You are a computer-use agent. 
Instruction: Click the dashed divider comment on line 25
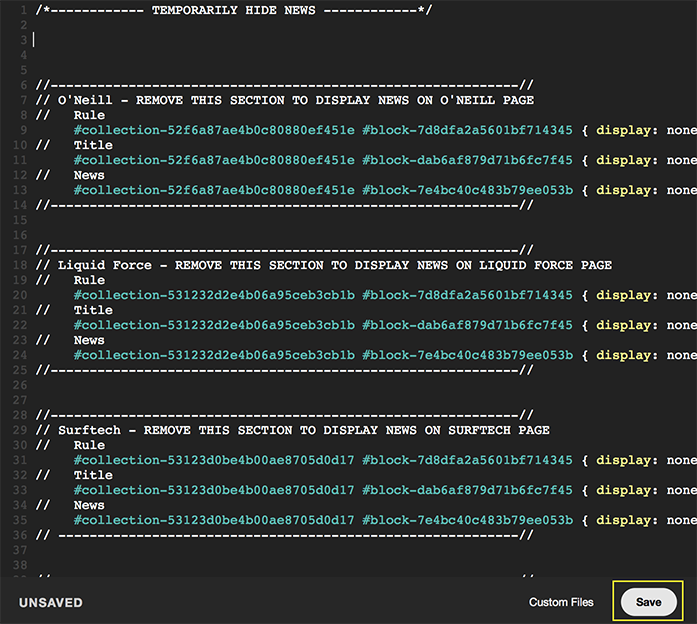pos(284,370)
